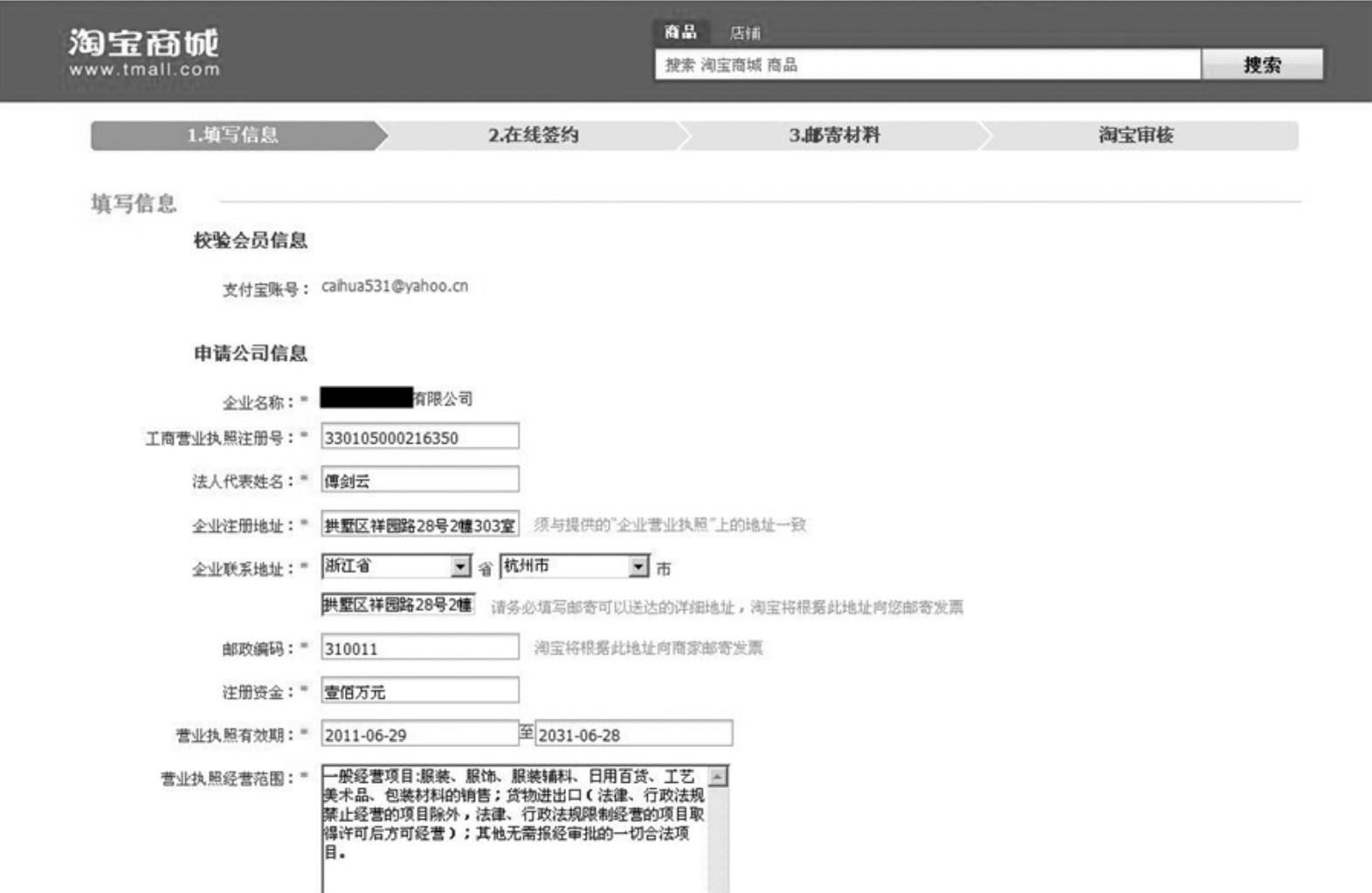This screenshot has width=1372, height=893.
Task: Switch to the 店铺 search tab
Action: (745, 33)
